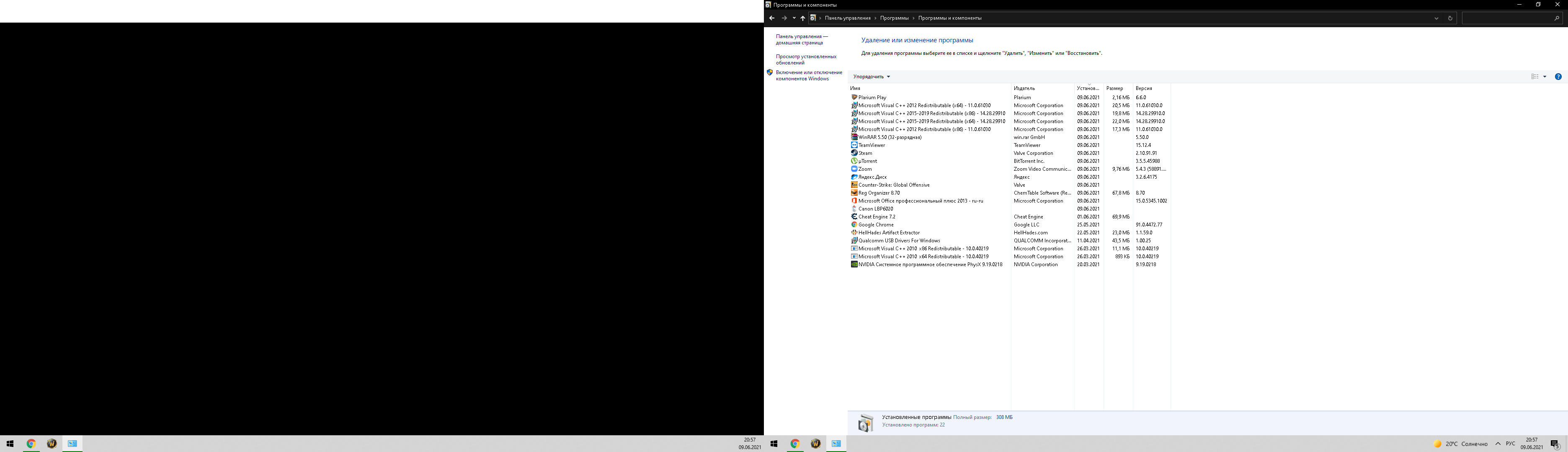Expand breadcrumb arrow after Программы
This screenshot has height=452, width=1568.
tap(913, 18)
